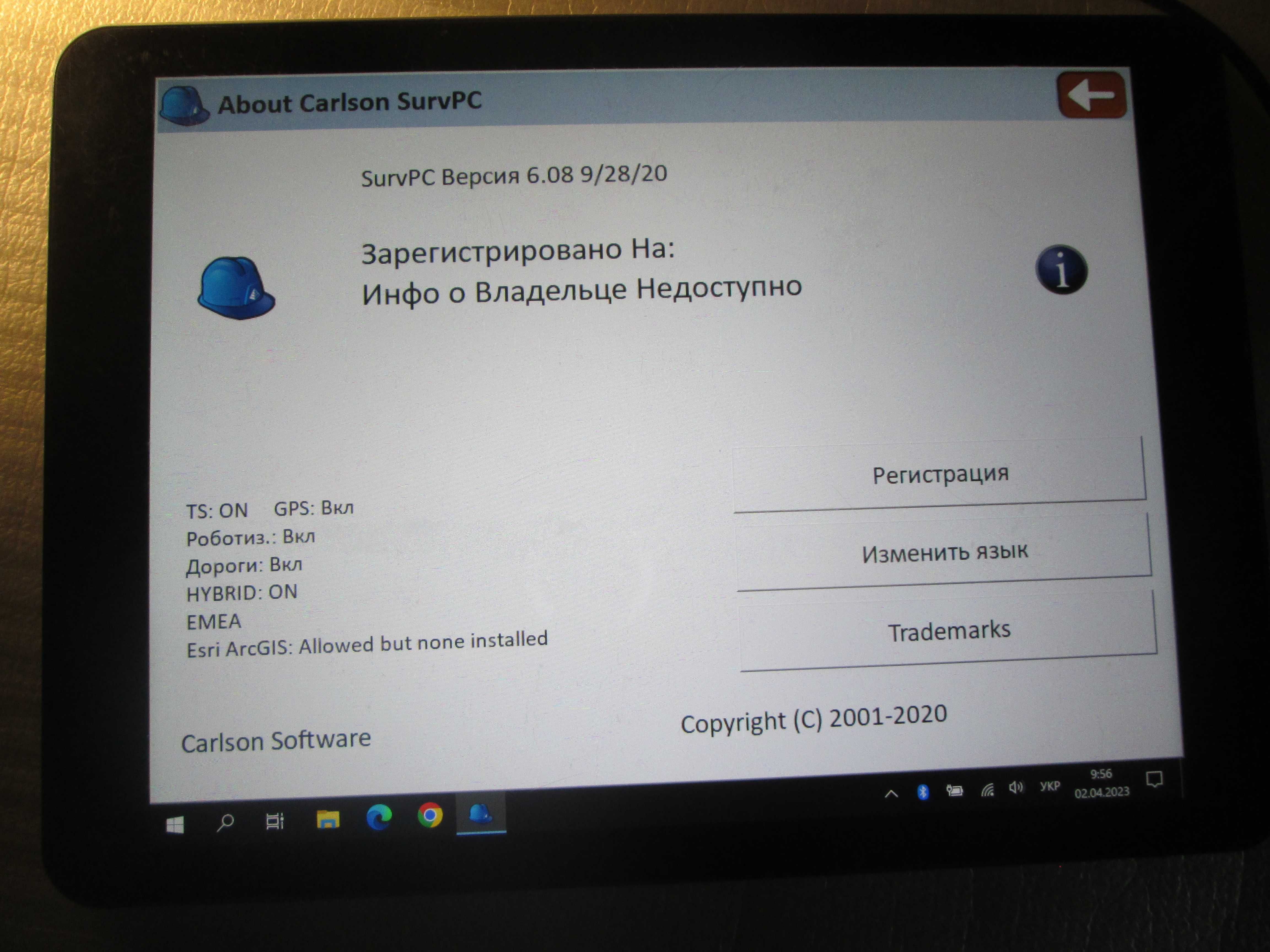Click the About Carlson SurvPC title
Viewport: 1270px width, 952px height.
coord(350,103)
